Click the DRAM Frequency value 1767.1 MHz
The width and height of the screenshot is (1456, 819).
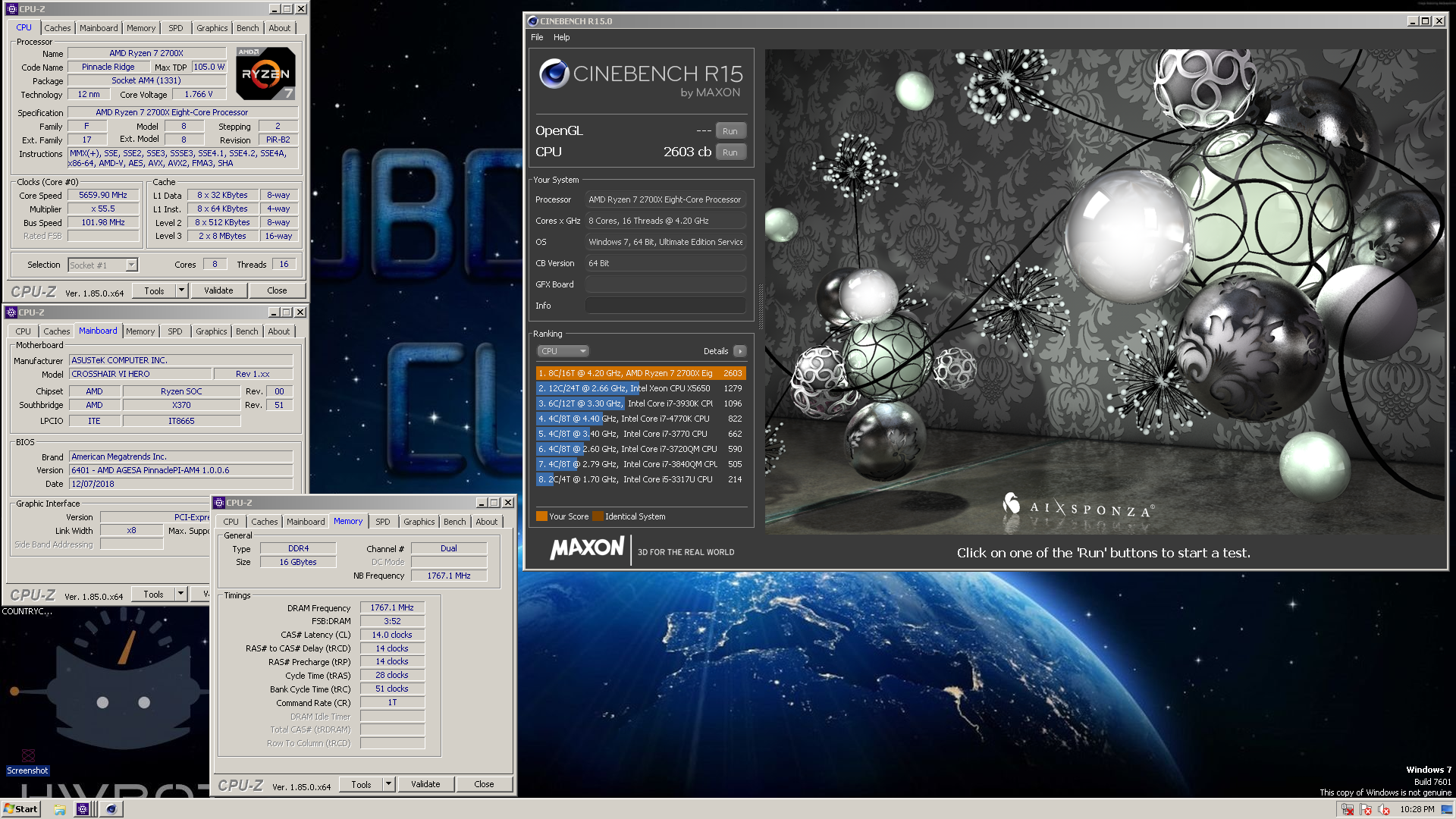click(x=392, y=607)
